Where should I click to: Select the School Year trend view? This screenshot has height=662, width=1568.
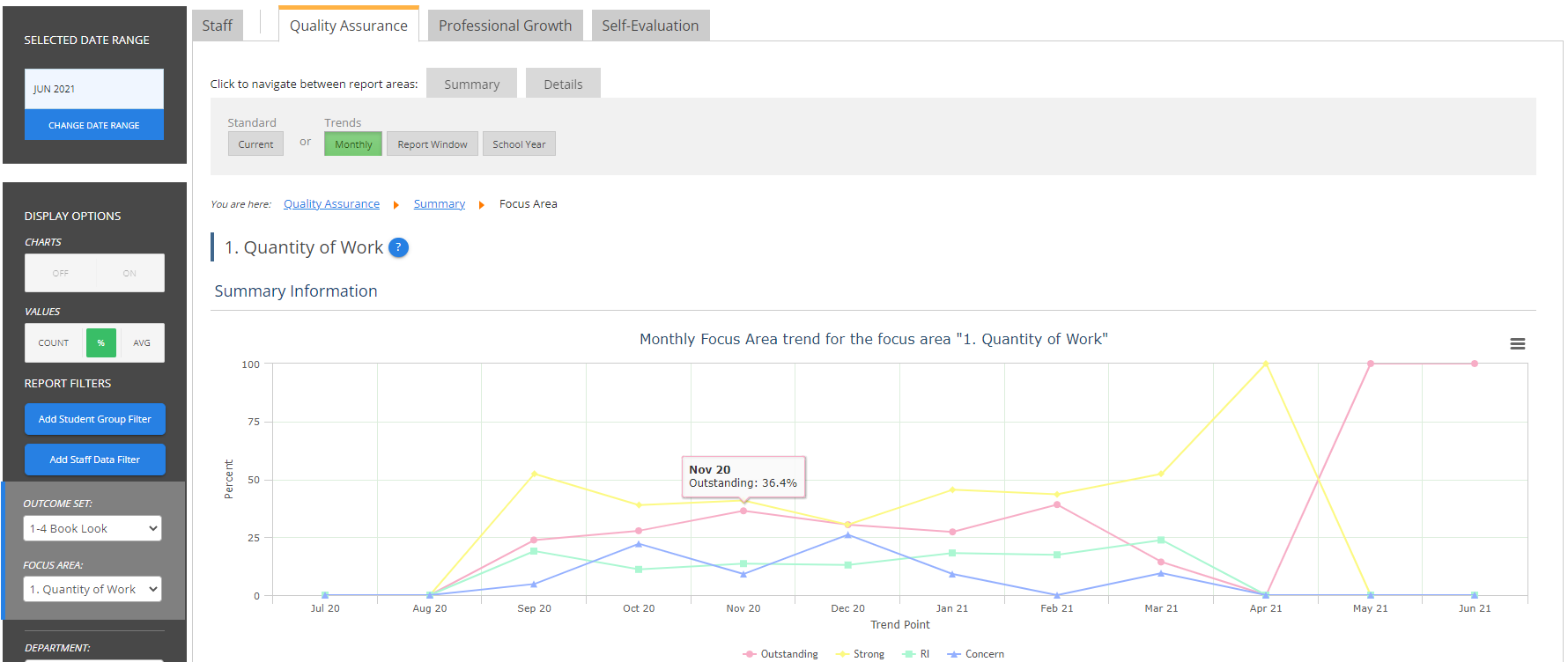[519, 144]
